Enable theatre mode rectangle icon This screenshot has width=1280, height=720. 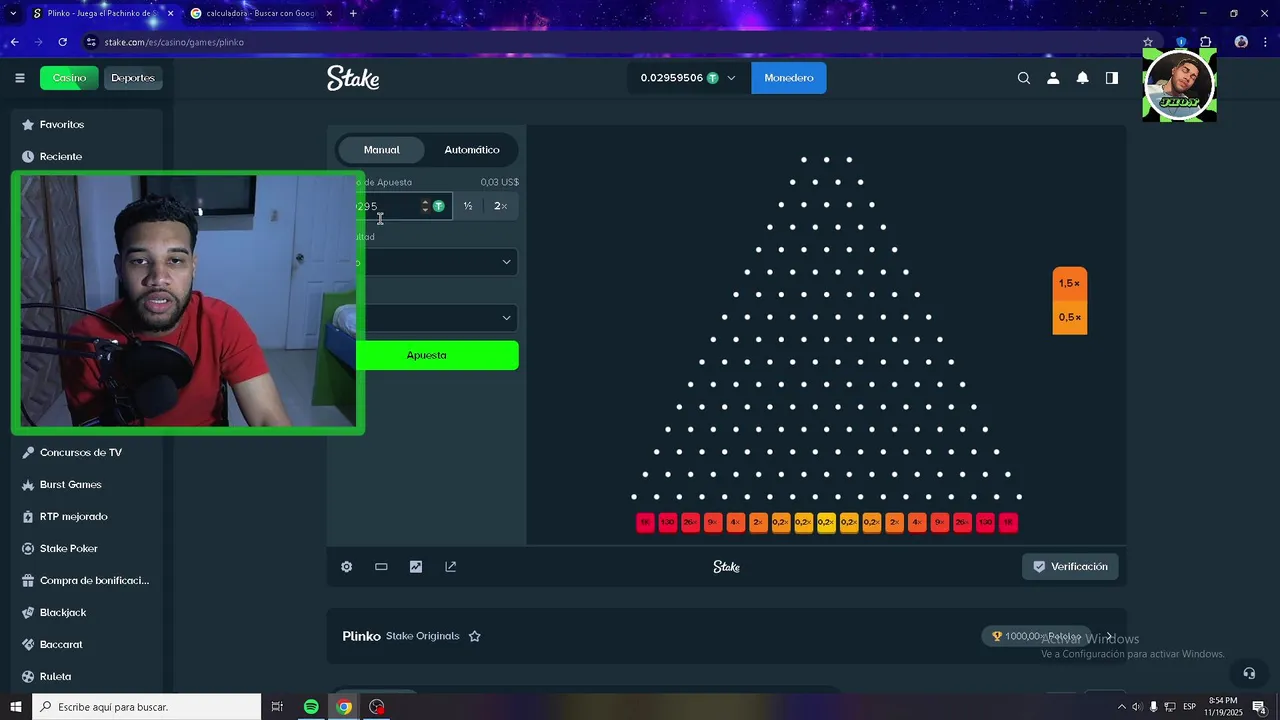[381, 566]
